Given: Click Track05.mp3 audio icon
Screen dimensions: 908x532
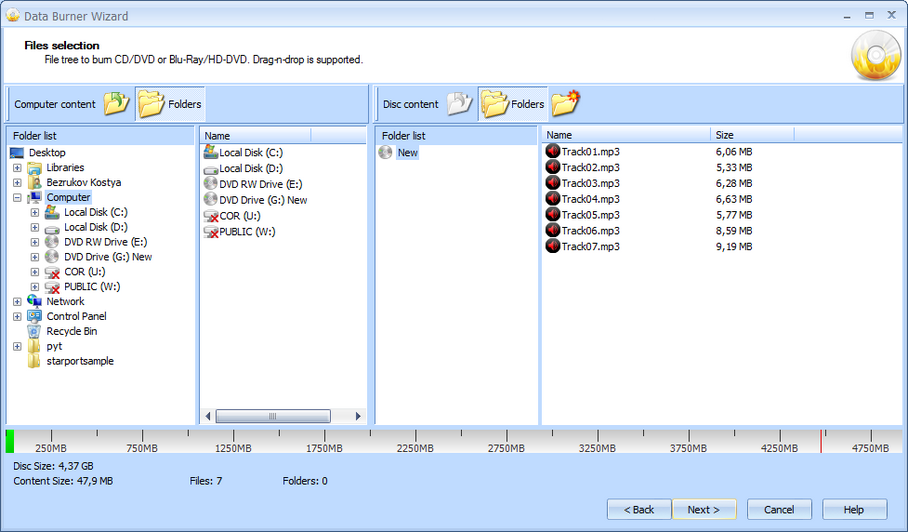Looking at the screenshot, I should [553, 215].
